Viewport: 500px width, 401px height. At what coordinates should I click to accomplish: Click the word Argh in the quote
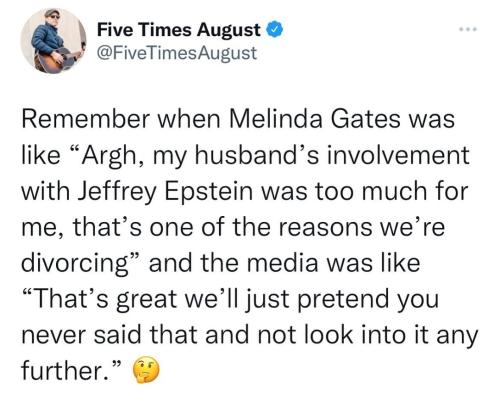[108, 156]
